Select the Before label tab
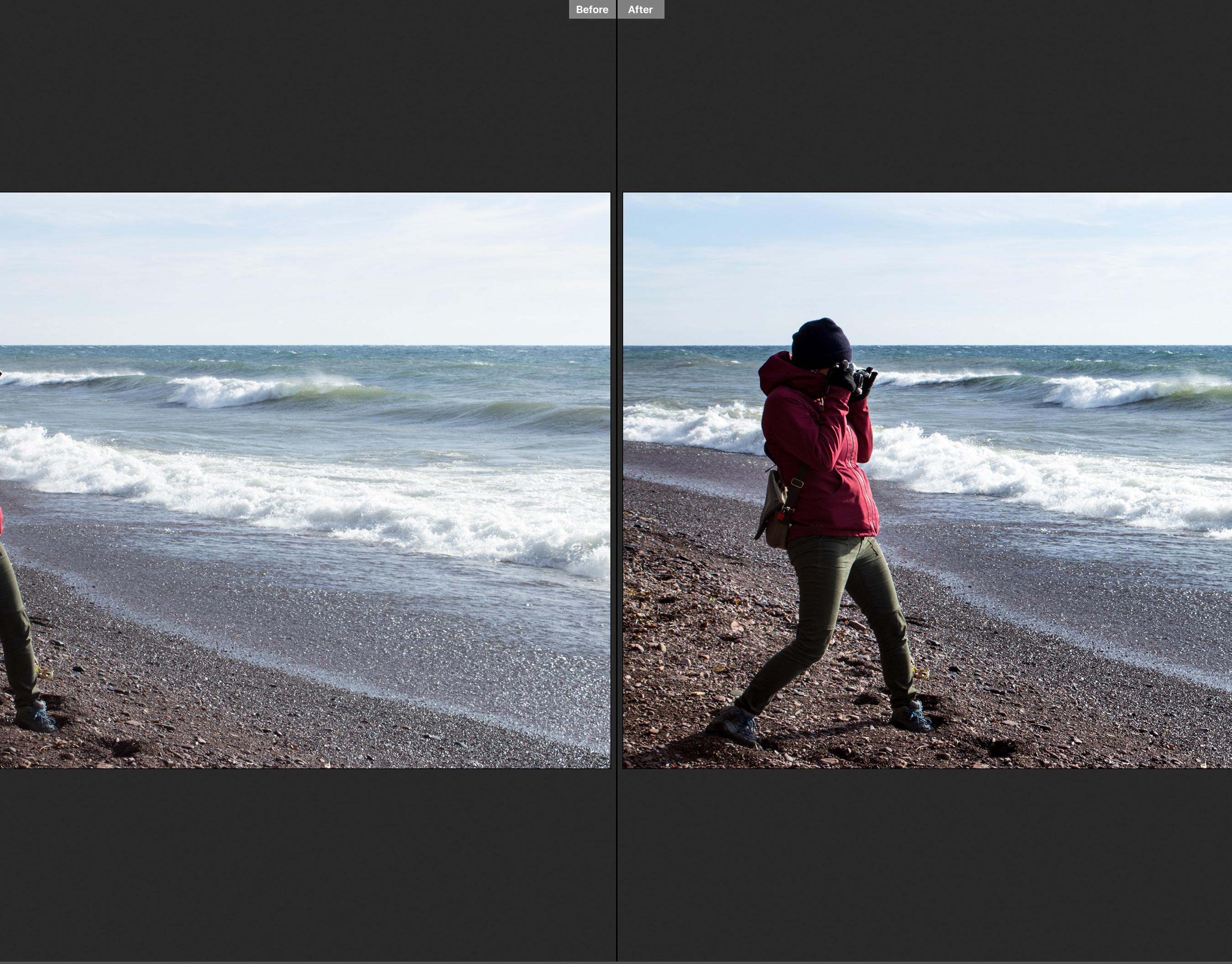The width and height of the screenshot is (1232, 964). point(592,10)
